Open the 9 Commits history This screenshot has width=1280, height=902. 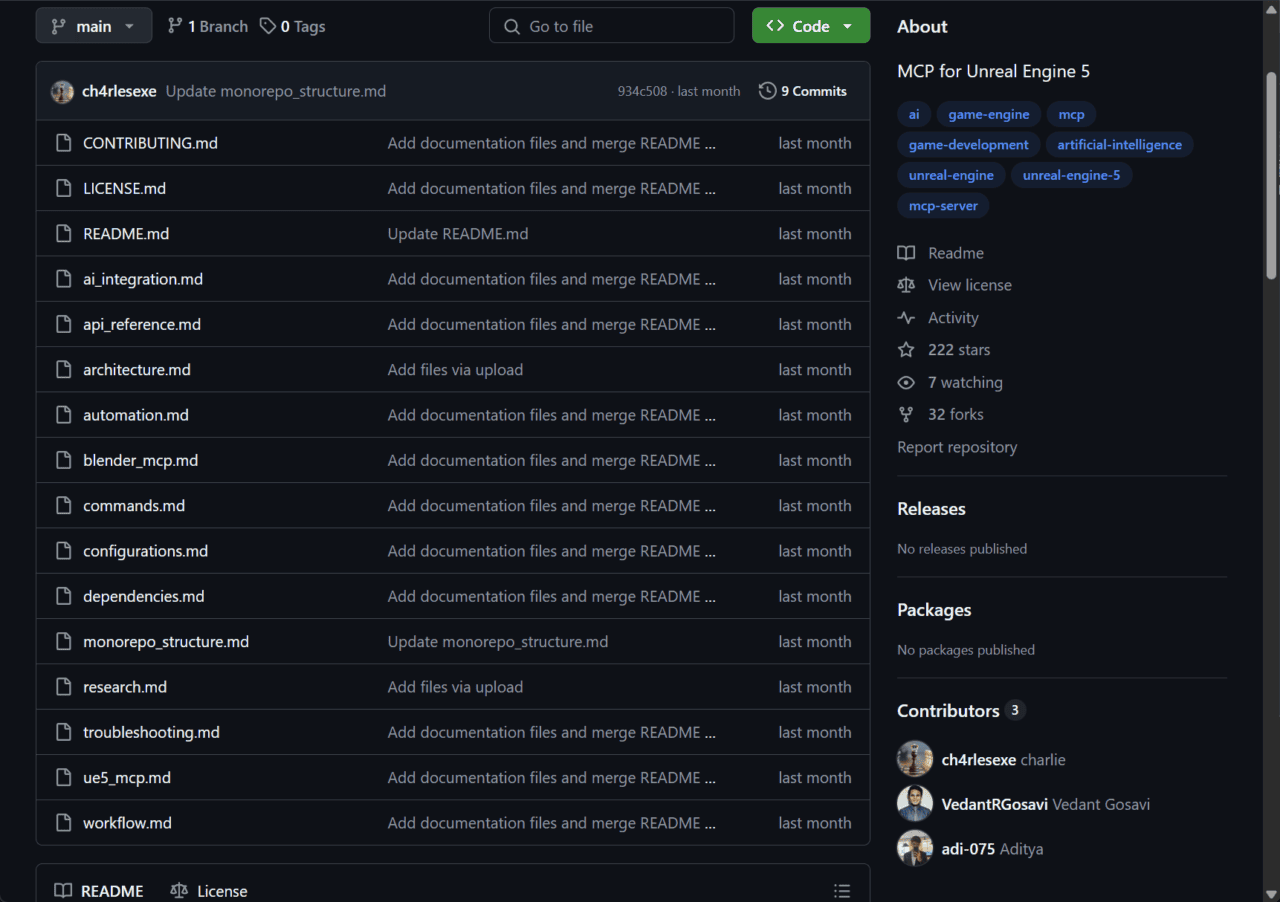[x=803, y=91]
